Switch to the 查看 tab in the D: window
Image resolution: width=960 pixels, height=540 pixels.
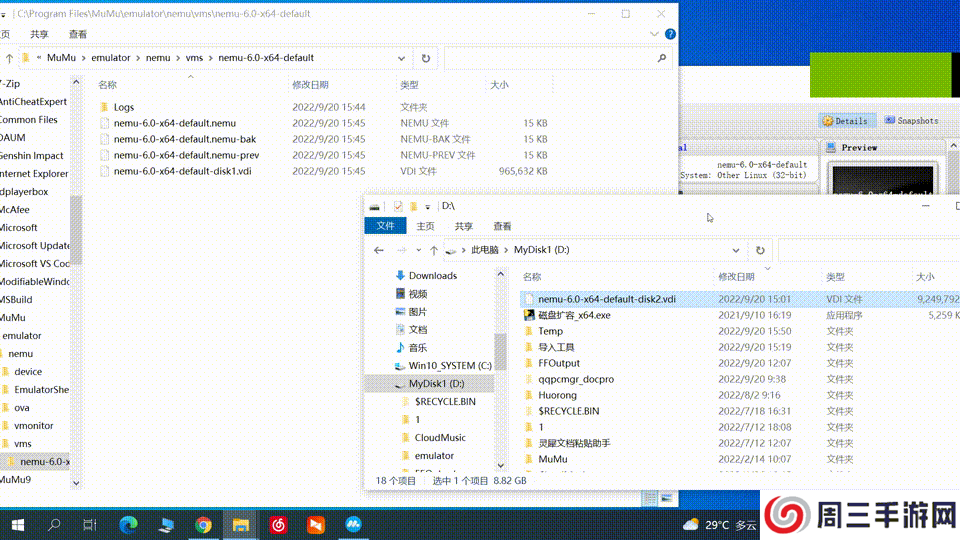coord(502,226)
